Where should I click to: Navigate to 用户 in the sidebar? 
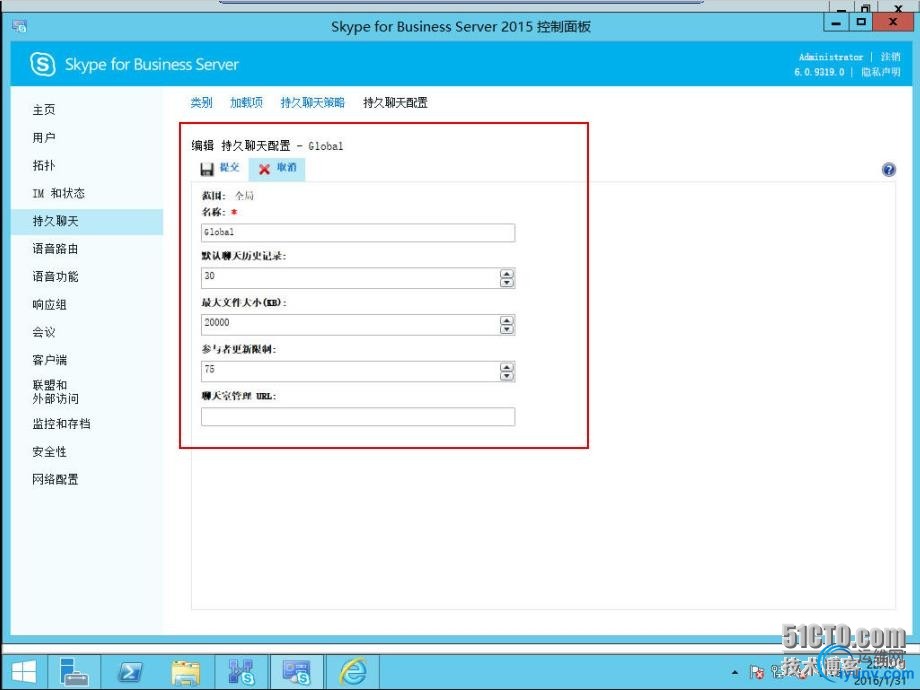44,137
